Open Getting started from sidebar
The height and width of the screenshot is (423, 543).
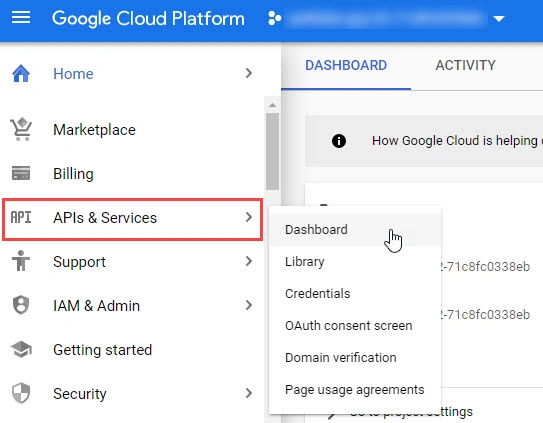pyautogui.click(x=103, y=350)
